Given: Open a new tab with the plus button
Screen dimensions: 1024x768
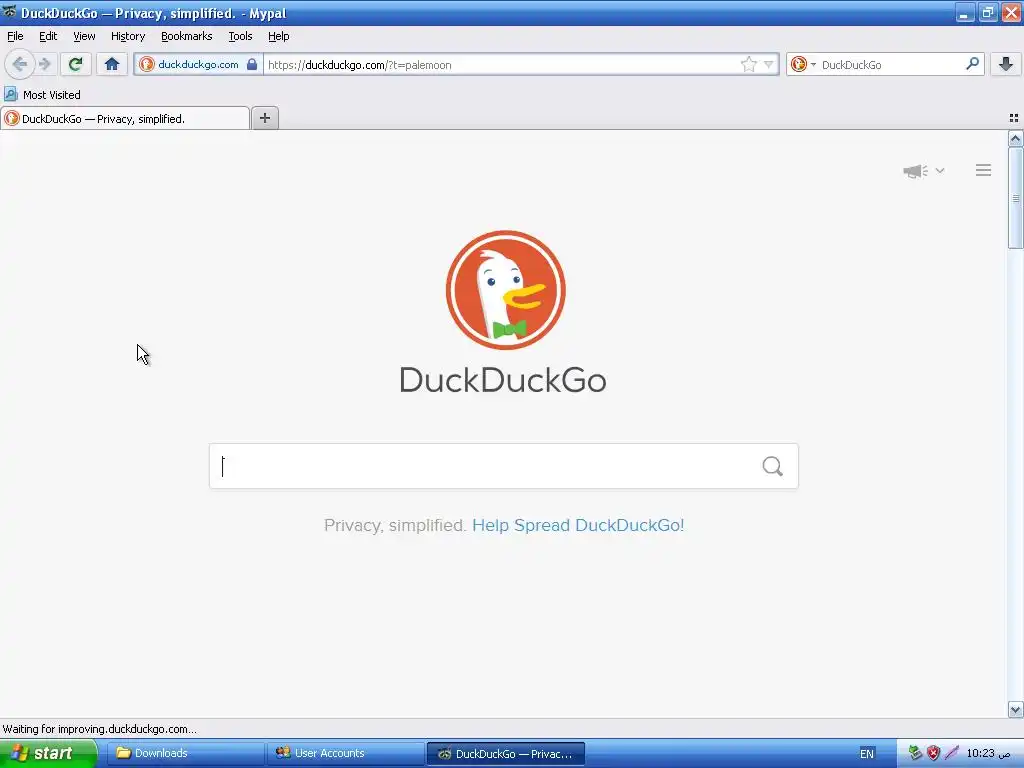Looking at the screenshot, I should coord(264,118).
